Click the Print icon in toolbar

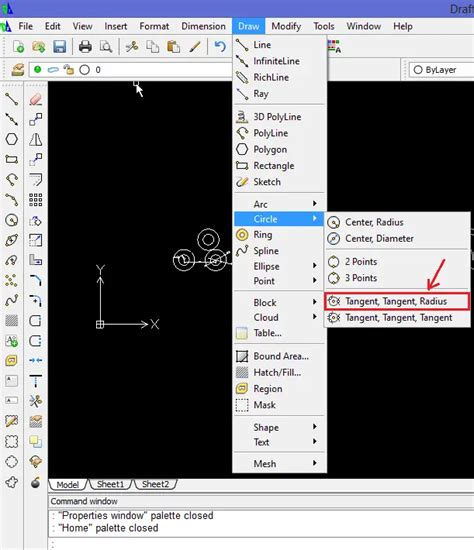(85, 46)
